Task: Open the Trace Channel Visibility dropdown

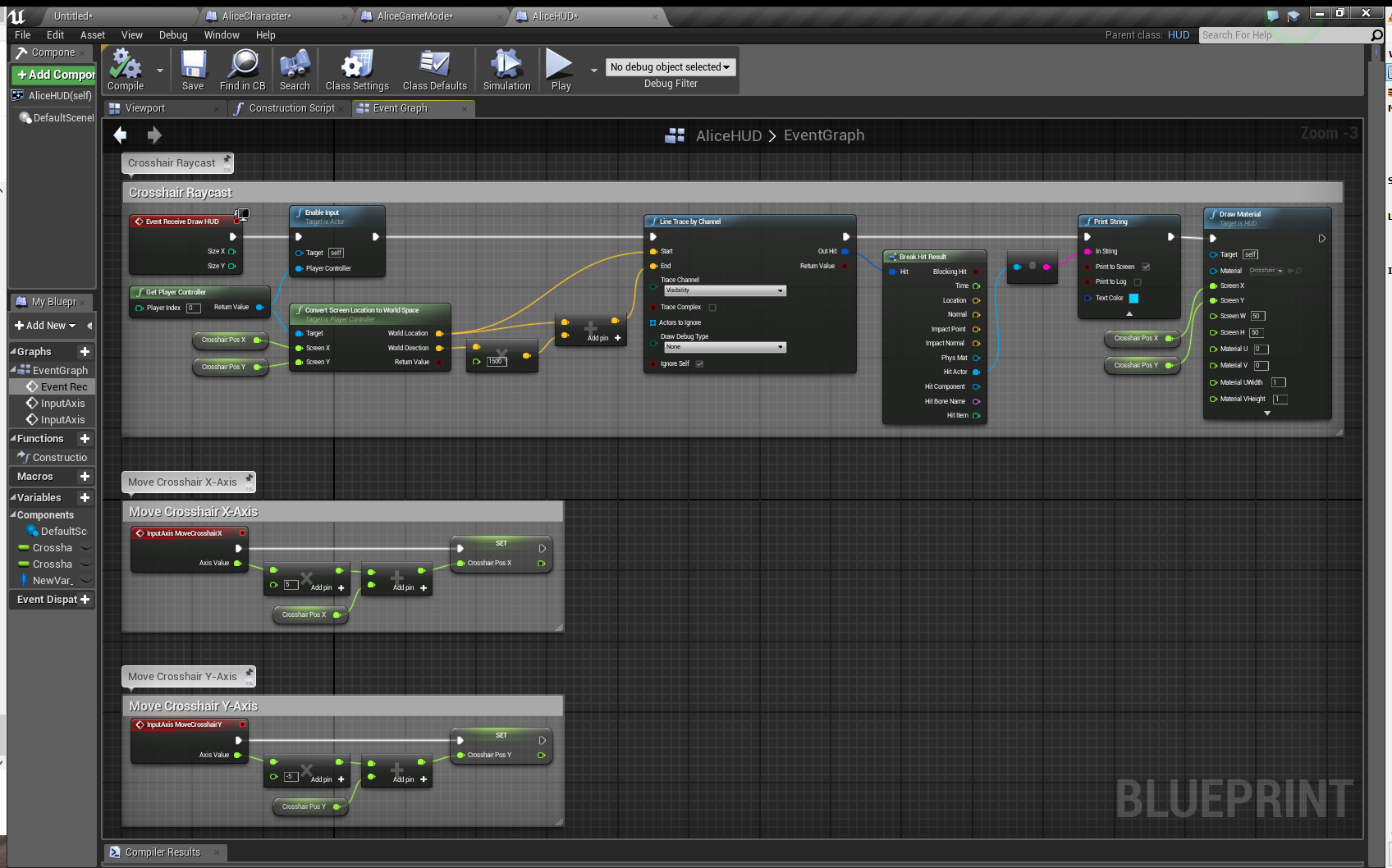Action: 725,291
